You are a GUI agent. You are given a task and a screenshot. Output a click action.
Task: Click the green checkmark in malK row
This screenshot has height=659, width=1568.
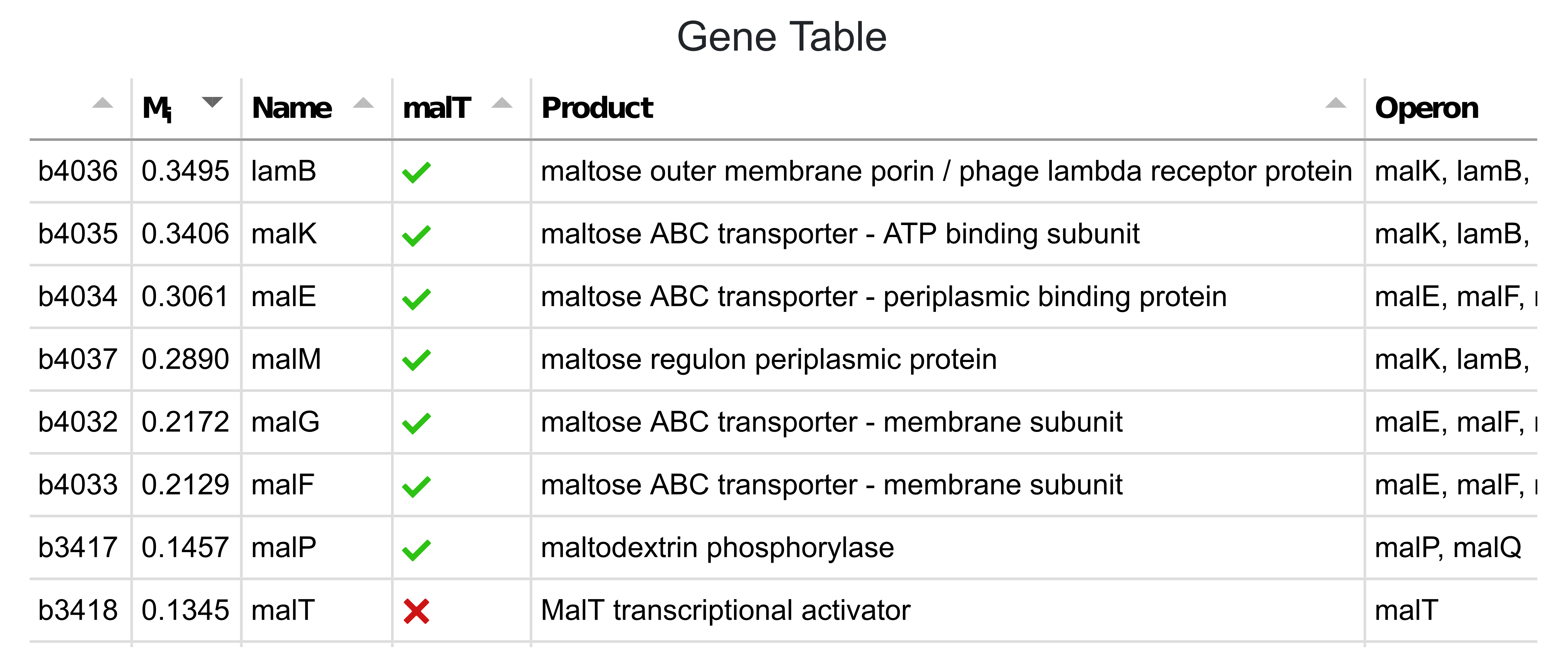pyautogui.click(x=416, y=235)
